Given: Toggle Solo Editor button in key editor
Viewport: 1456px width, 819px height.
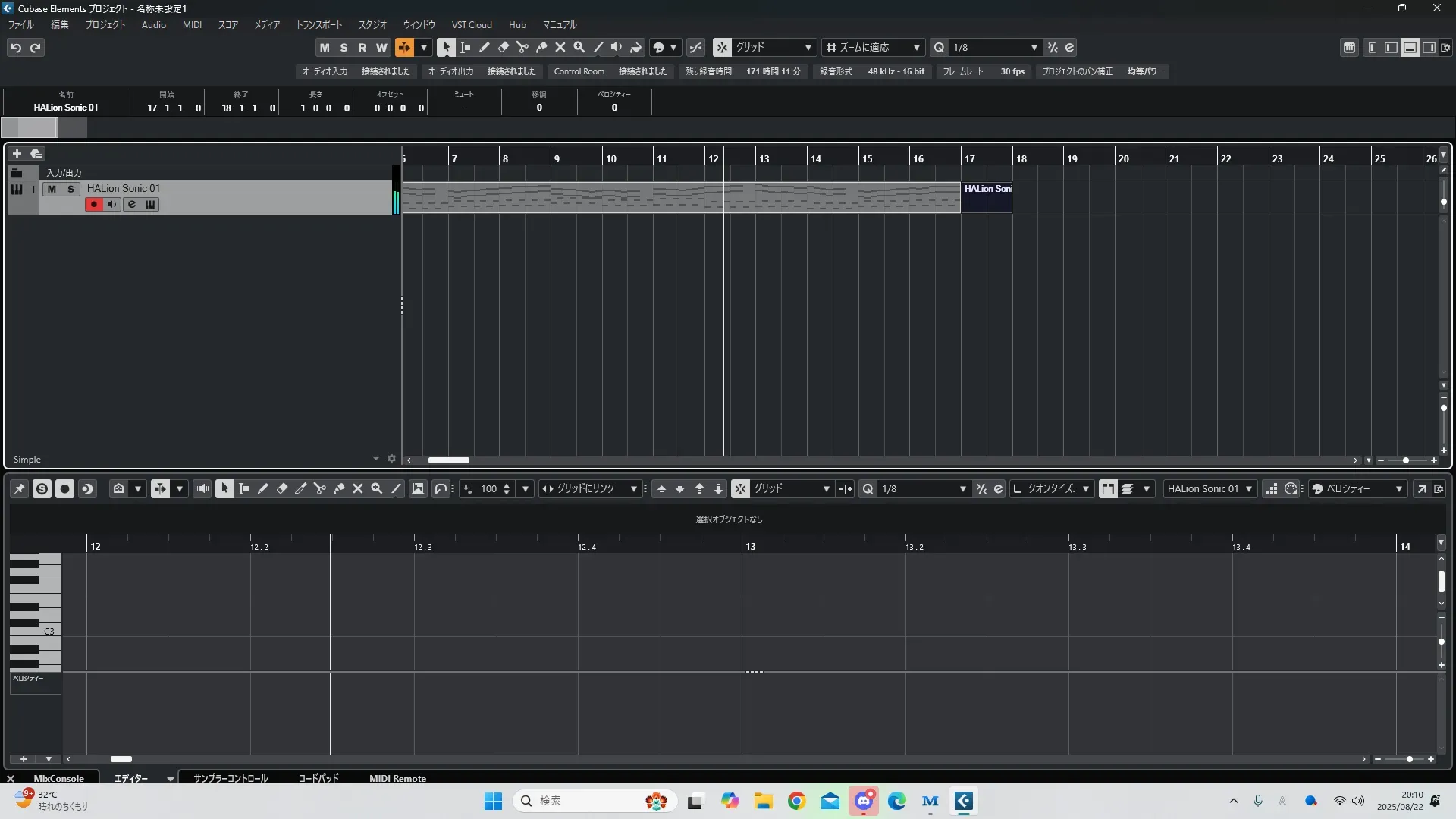Looking at the screenshot, I should [42, 489].
